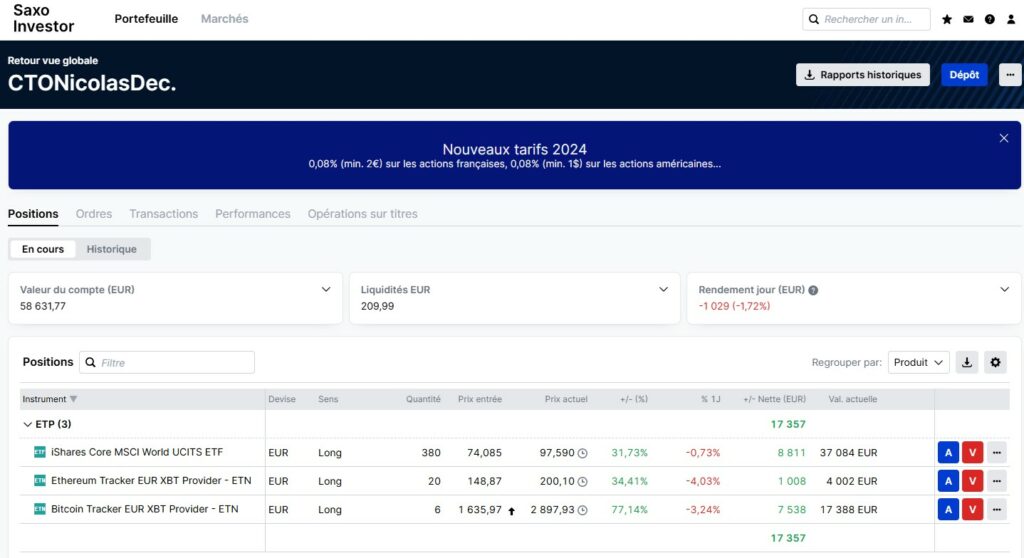Click Retour vue globale link
This screenshot has width=1024, height=558.
(x=53, y=60)
